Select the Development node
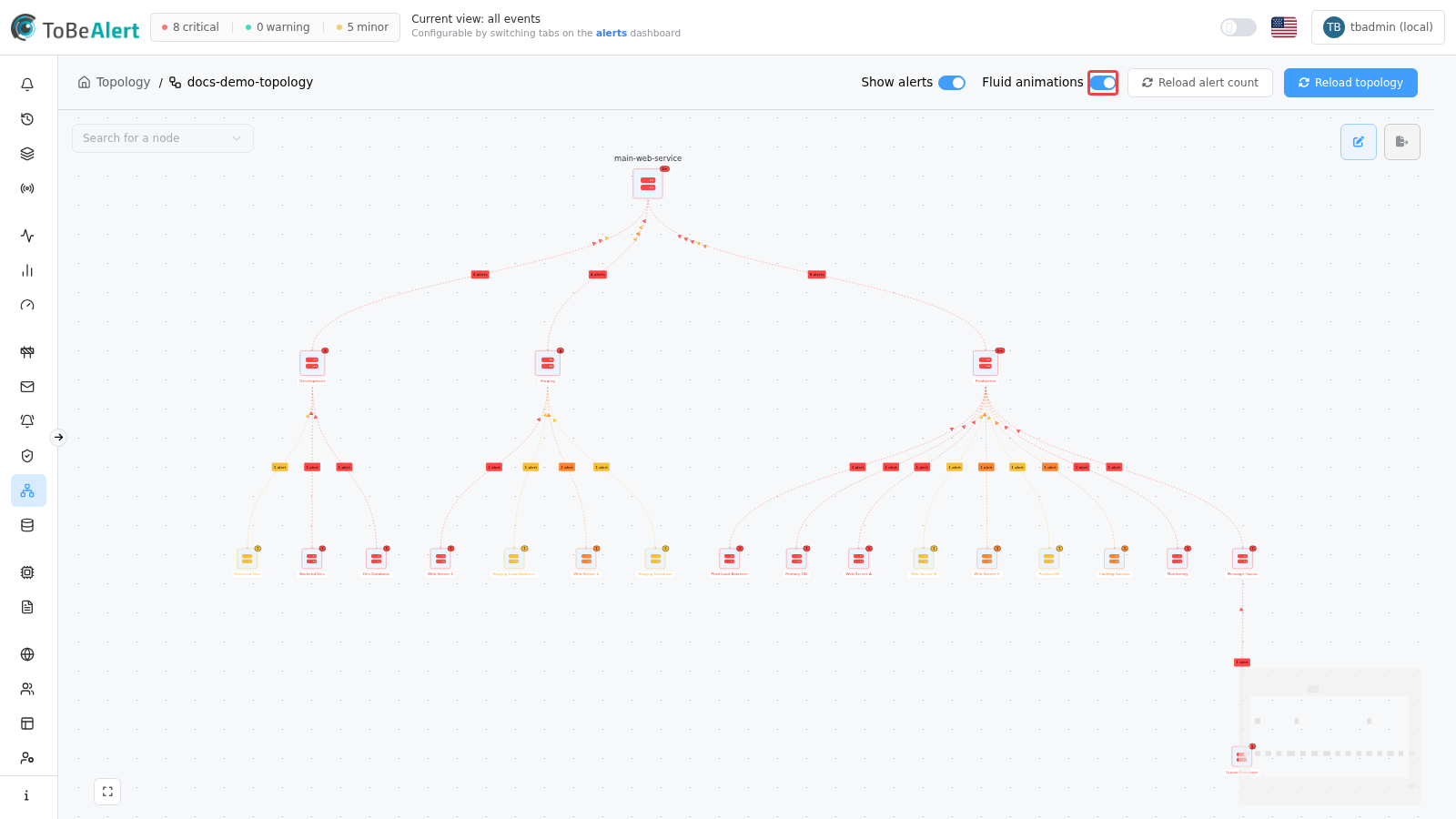This screenshot has height=819, width=1456. [312, 363]
